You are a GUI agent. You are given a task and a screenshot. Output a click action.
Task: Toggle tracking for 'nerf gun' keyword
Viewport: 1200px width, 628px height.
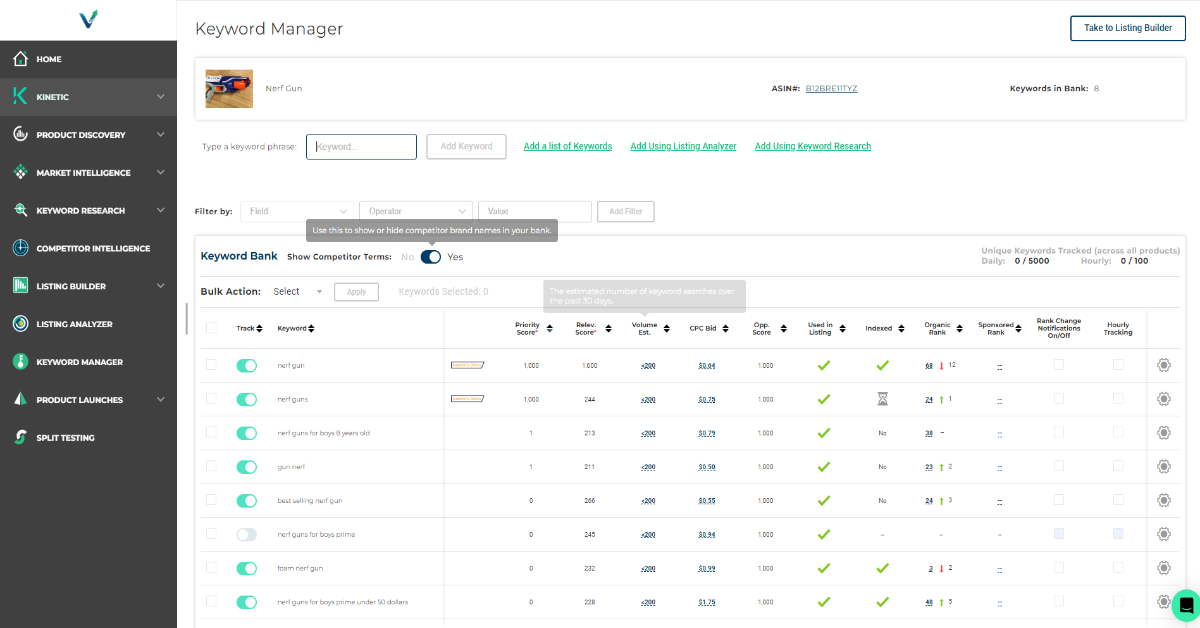(247, 366)
